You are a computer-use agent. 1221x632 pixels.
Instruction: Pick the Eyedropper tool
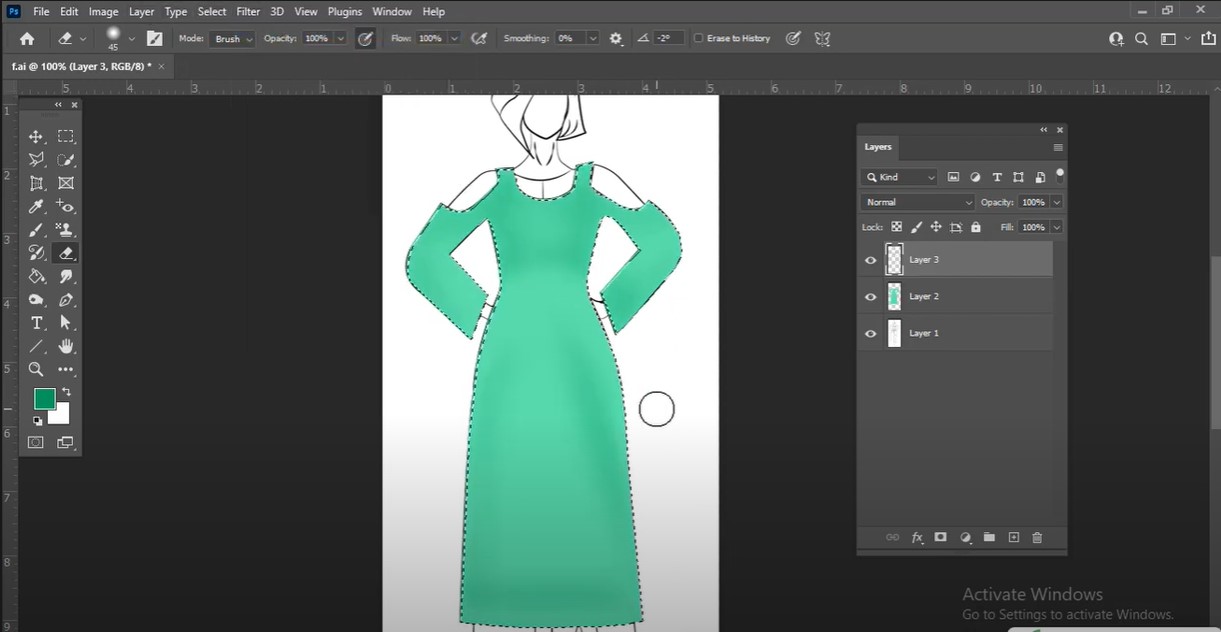36,207
